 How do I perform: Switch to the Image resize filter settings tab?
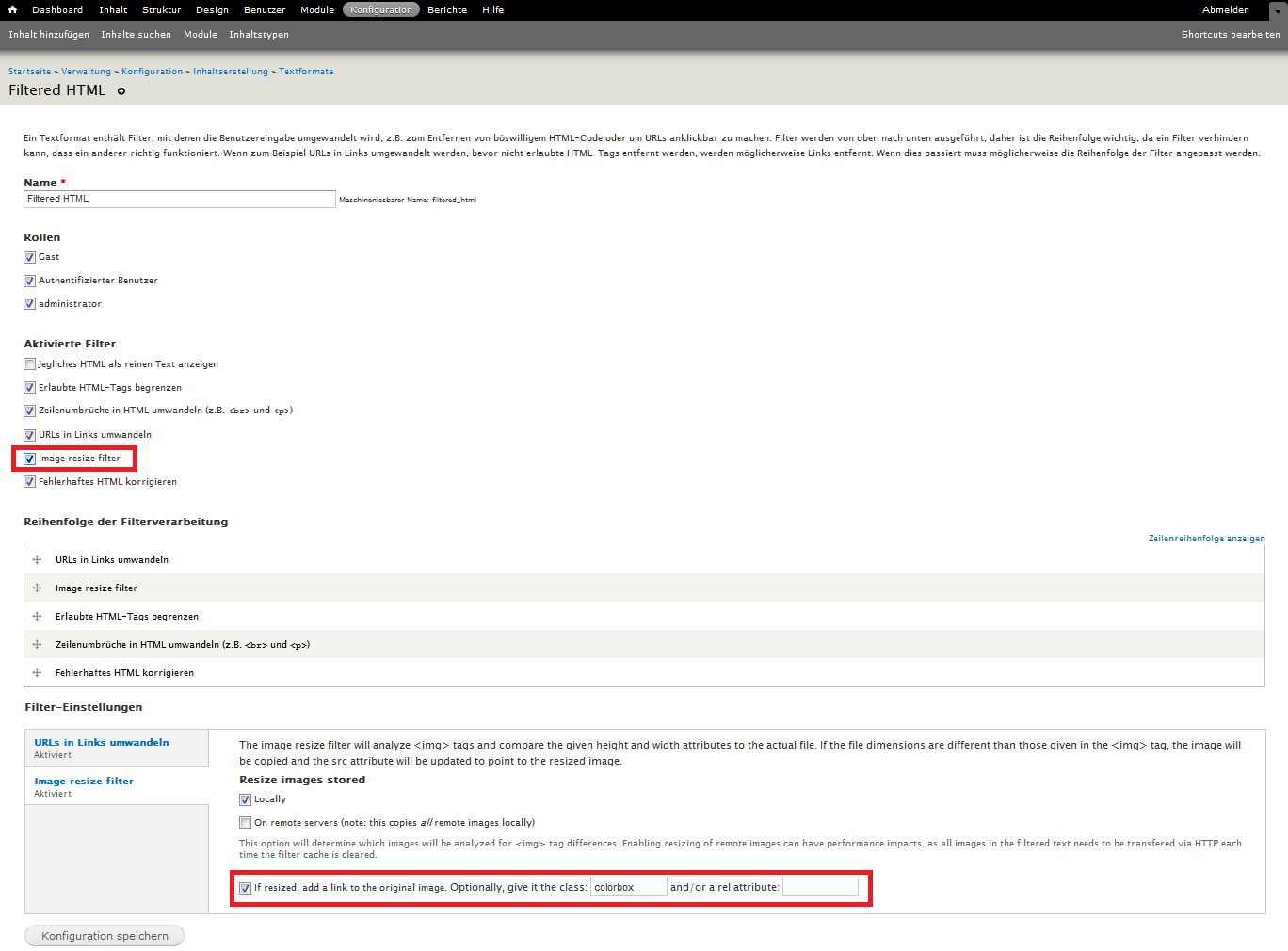tap(84, 781)
